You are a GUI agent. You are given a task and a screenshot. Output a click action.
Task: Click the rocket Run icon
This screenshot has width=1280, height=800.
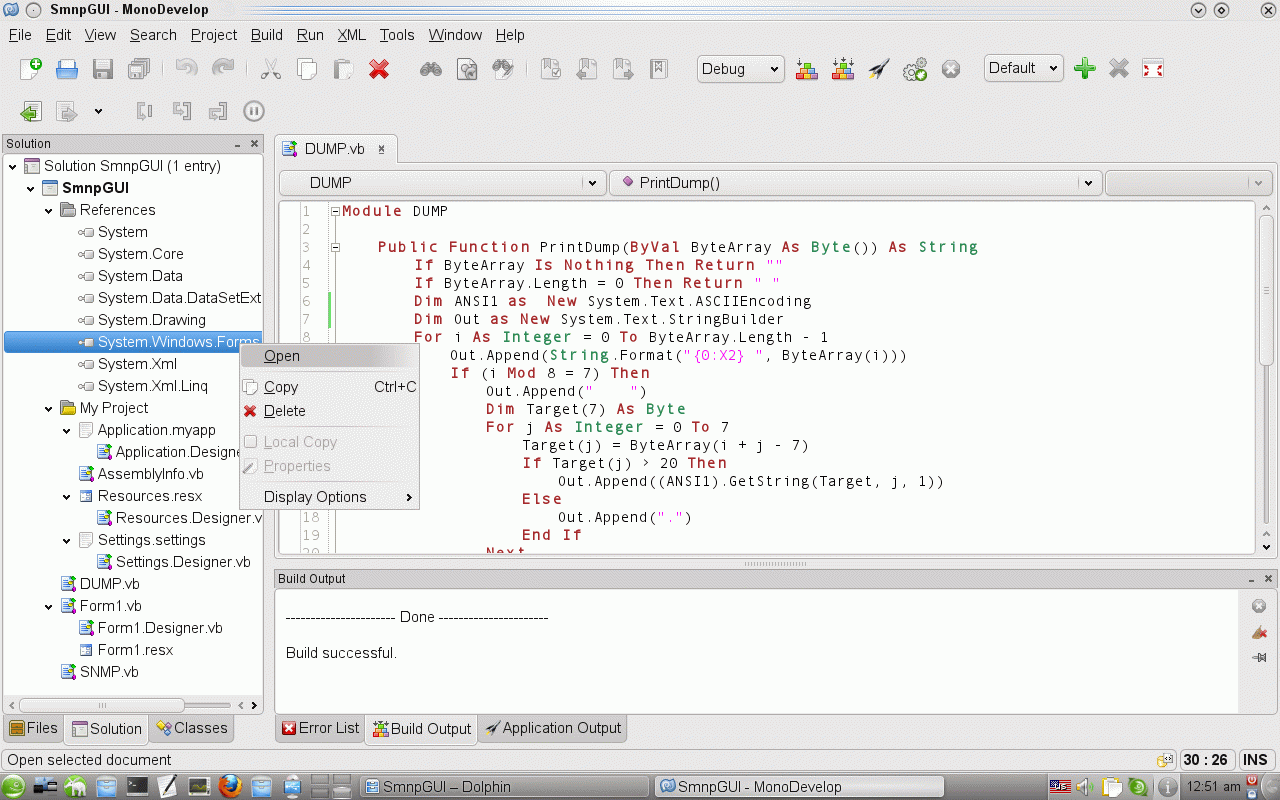[x=879, y=69]
